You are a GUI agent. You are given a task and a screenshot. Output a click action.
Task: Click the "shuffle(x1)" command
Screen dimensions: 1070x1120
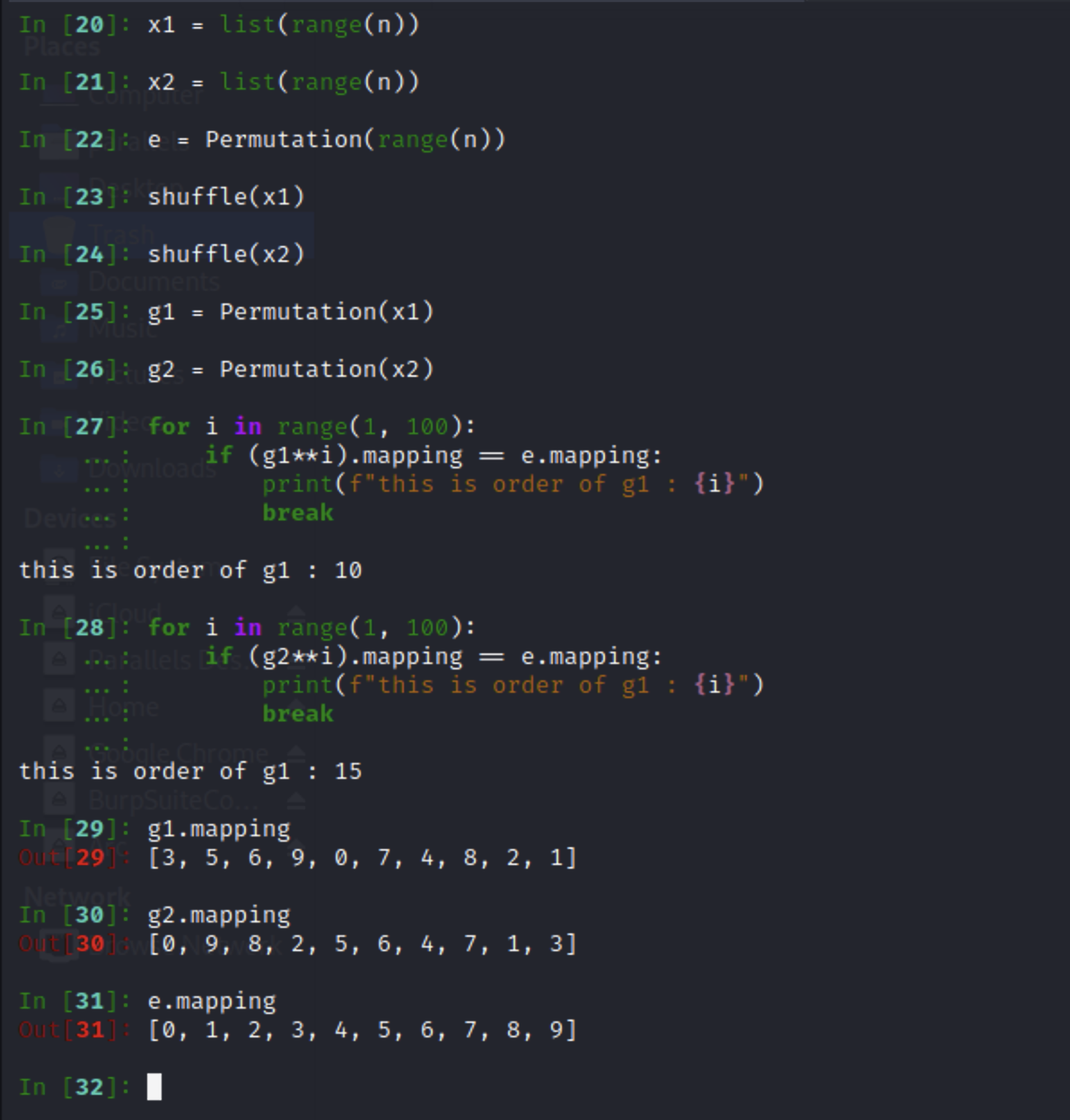coord(226,197)
